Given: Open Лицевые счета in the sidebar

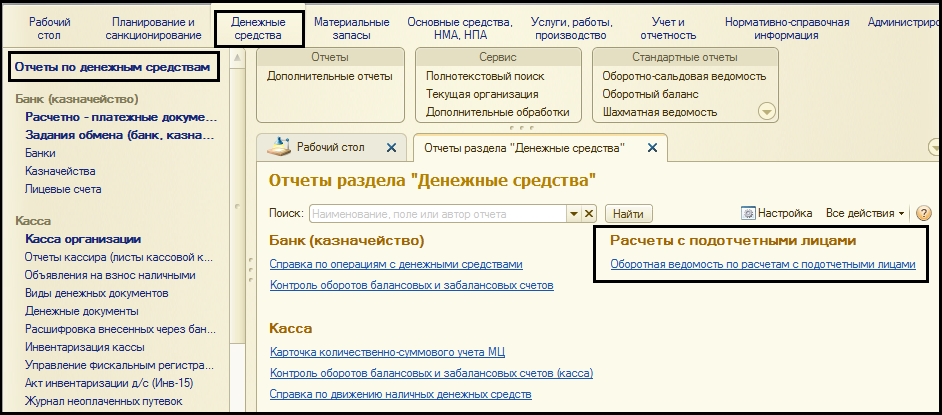Looking at the screenshot, I should click(x=63, y=189).
